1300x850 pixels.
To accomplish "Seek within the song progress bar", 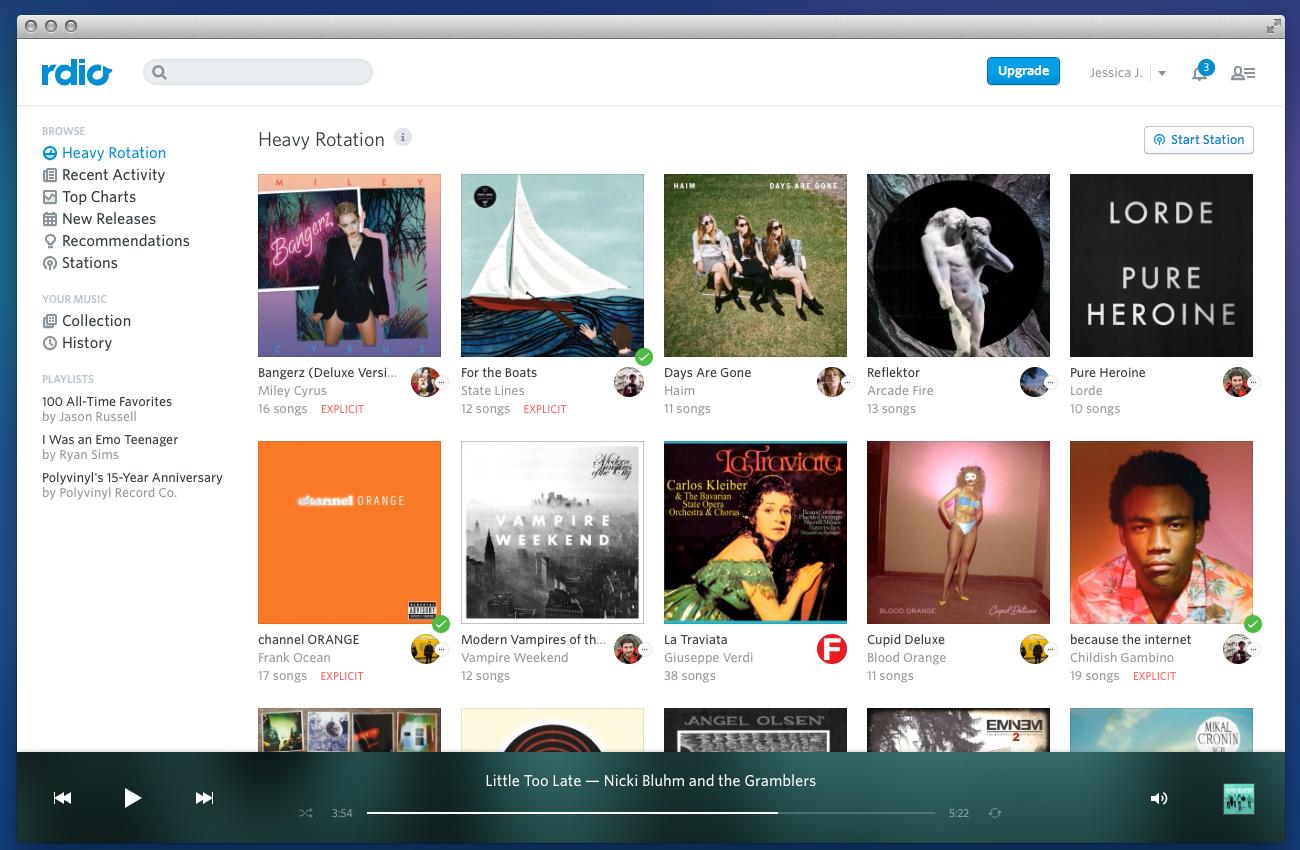I will click(x=651, y=813).
